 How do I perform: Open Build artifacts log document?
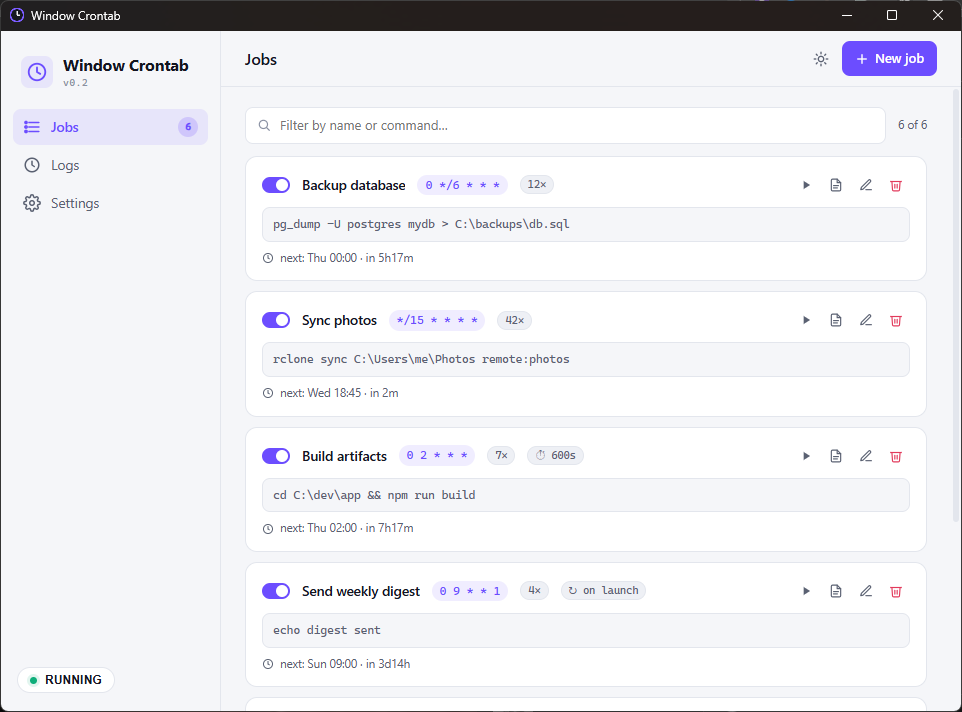pos(836,456)
